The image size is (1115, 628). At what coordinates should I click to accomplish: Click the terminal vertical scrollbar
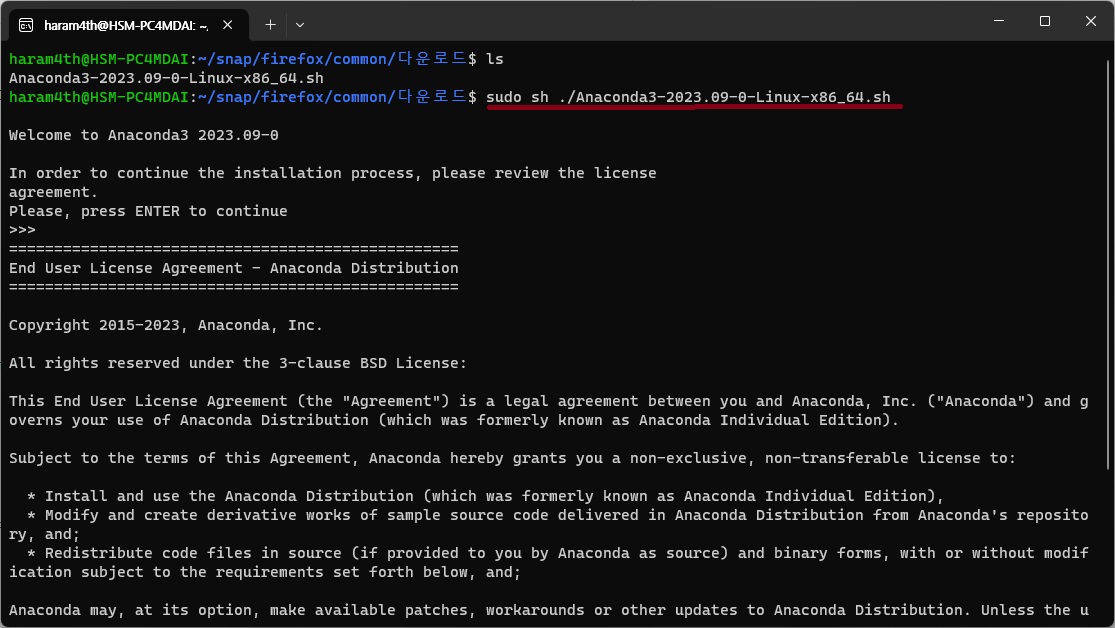pyautogui.click(x=1109, y=265)
